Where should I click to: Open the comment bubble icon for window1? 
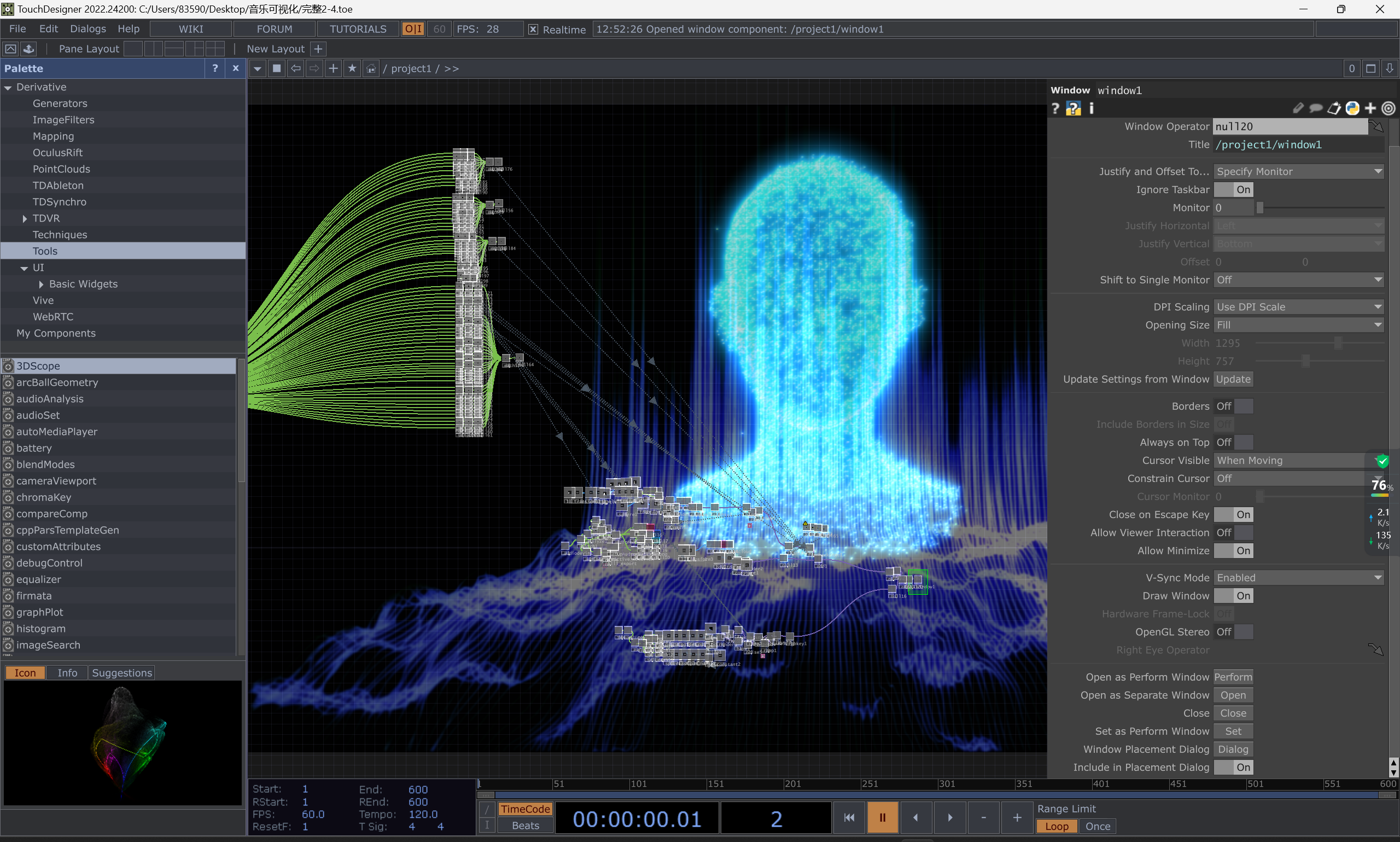pyautogui.click(x=1316, y=108)
